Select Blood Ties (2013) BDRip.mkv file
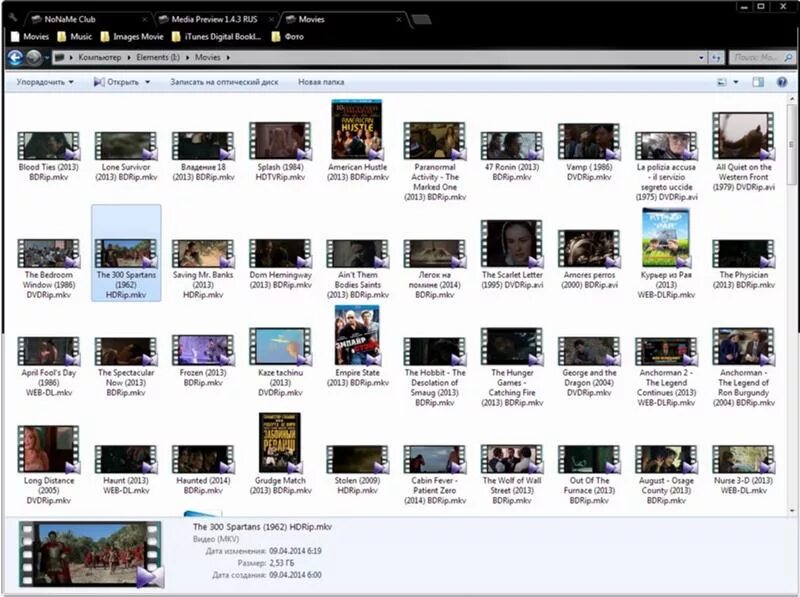800x597 pixels. [x=48, y=156]
